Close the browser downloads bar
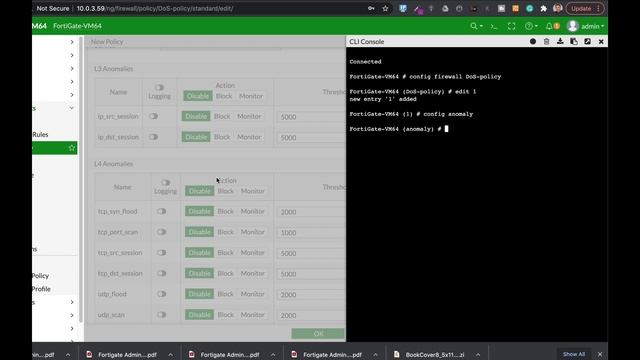640x360 pixels. click(600, 354)
